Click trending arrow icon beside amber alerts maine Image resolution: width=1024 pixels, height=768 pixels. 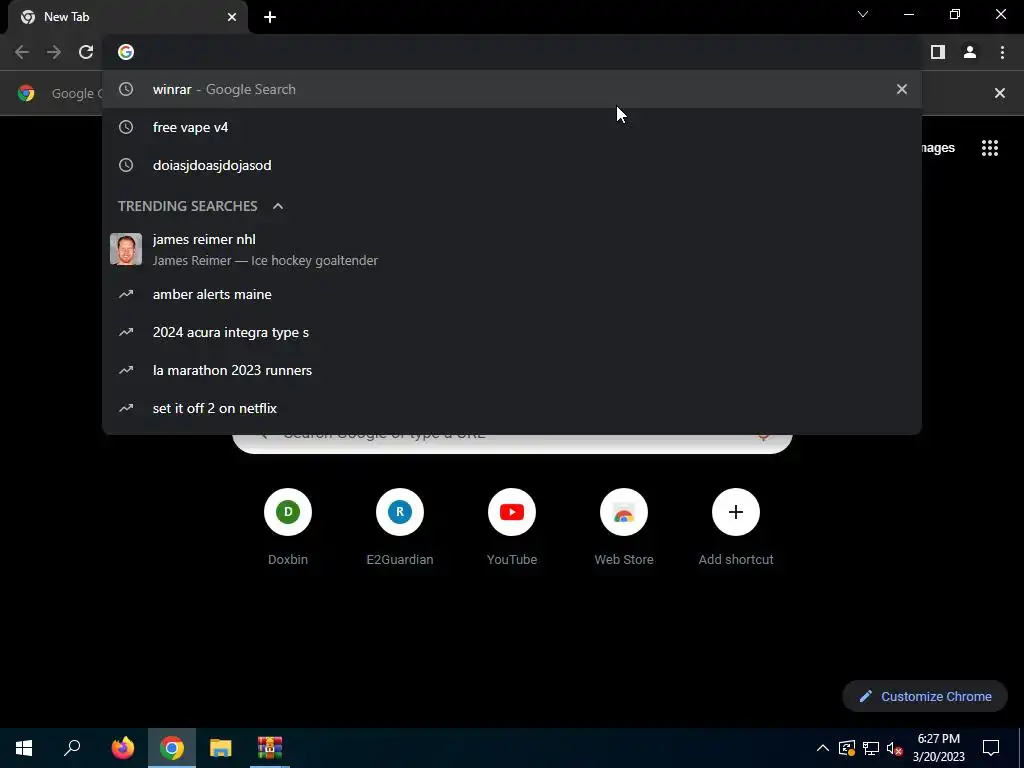click(x=126, y=295)
